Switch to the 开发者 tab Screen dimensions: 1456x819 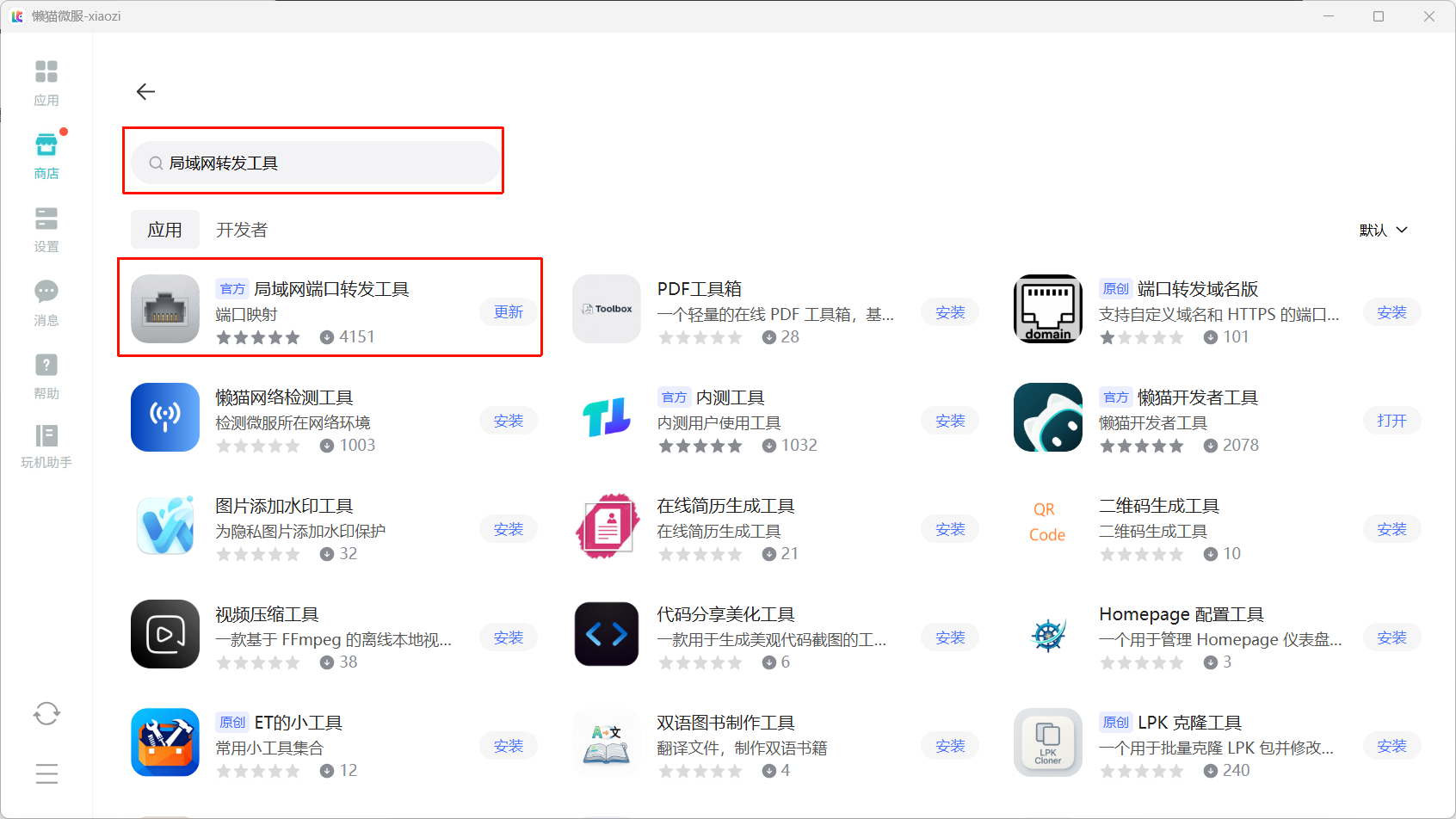[242, 230]
